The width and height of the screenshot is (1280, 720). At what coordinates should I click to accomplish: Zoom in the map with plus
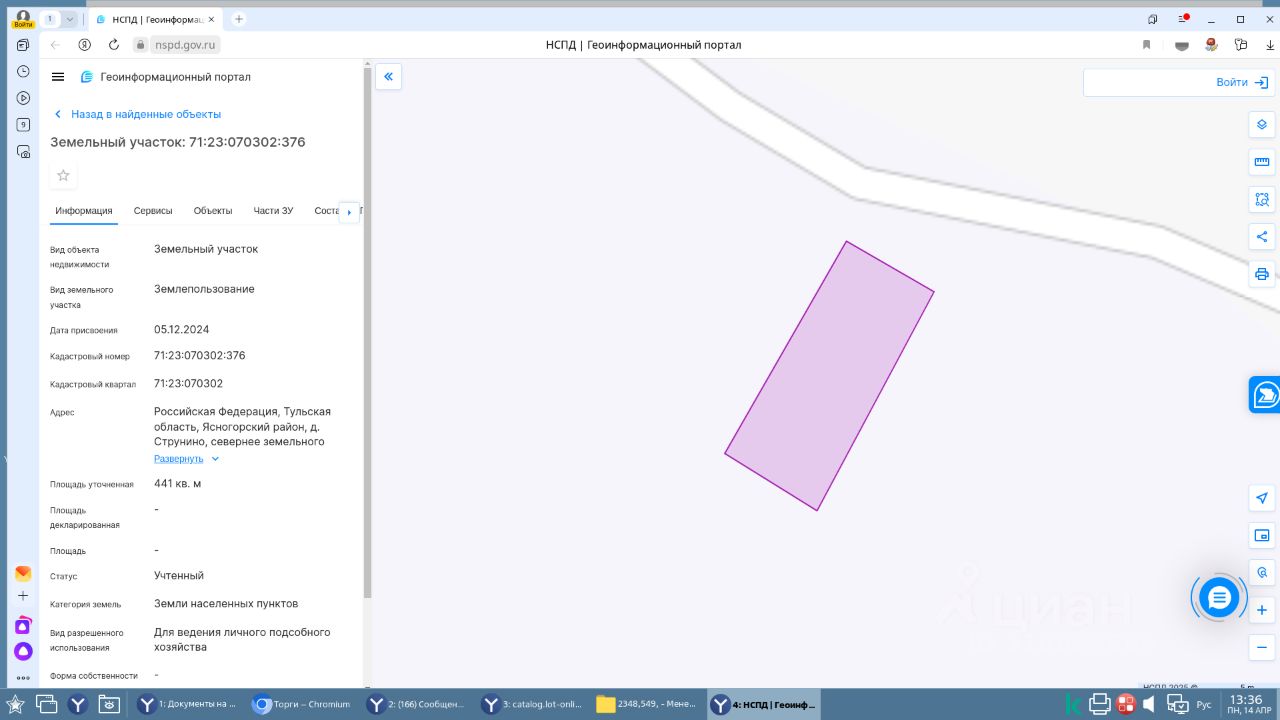1262,610
